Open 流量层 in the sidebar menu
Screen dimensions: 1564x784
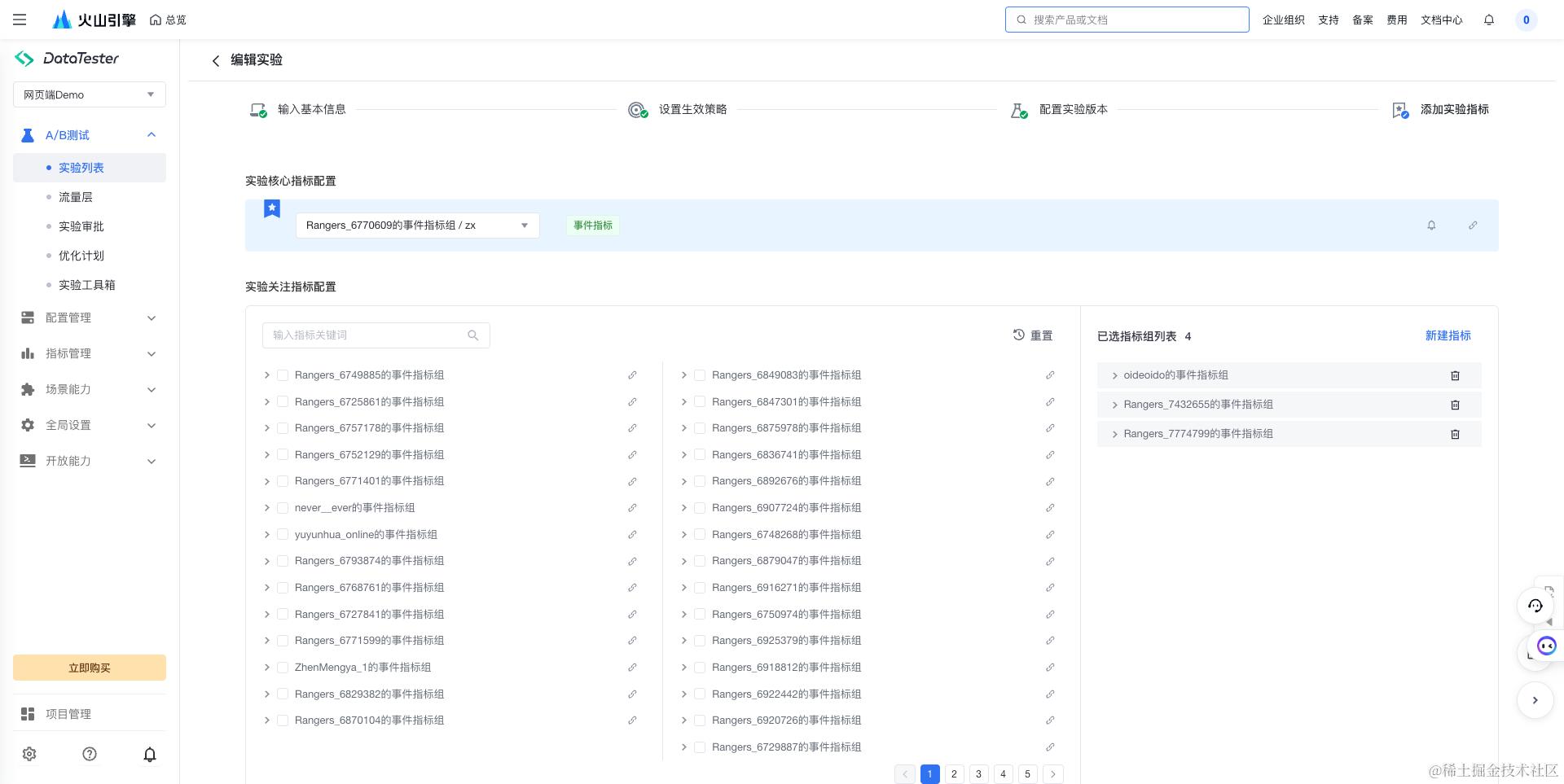[x=76, y=197]
